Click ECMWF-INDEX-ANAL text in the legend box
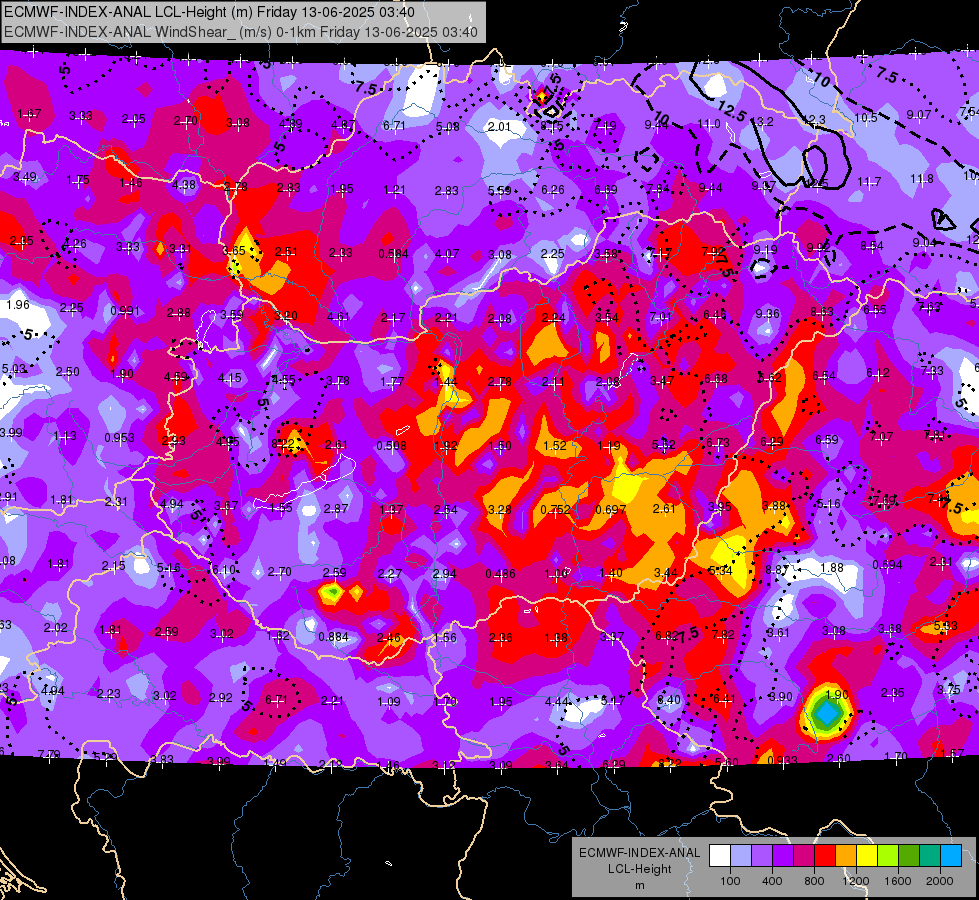The width and height of the screenshot is (979, 900). (x=640, y=853)
